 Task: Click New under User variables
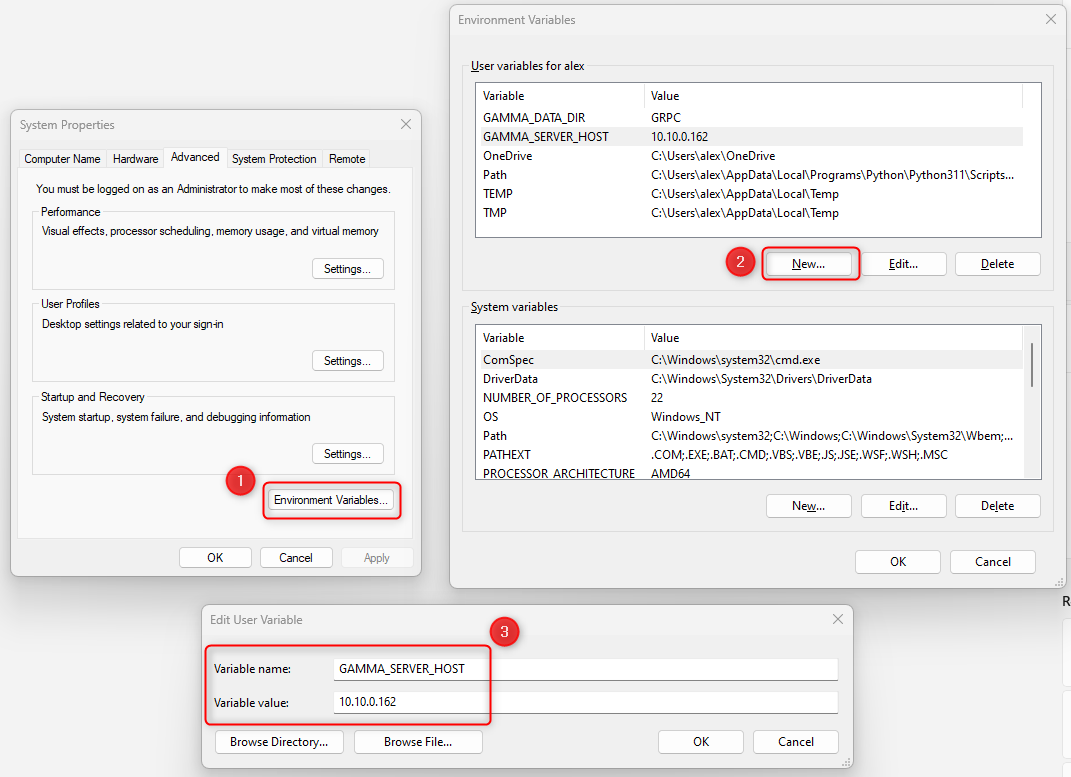tap(808, 264)
